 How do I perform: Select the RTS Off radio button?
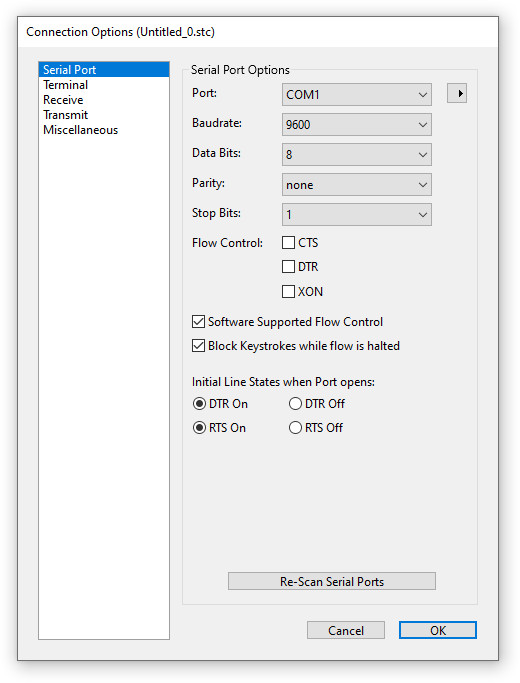tap(295, 428)
